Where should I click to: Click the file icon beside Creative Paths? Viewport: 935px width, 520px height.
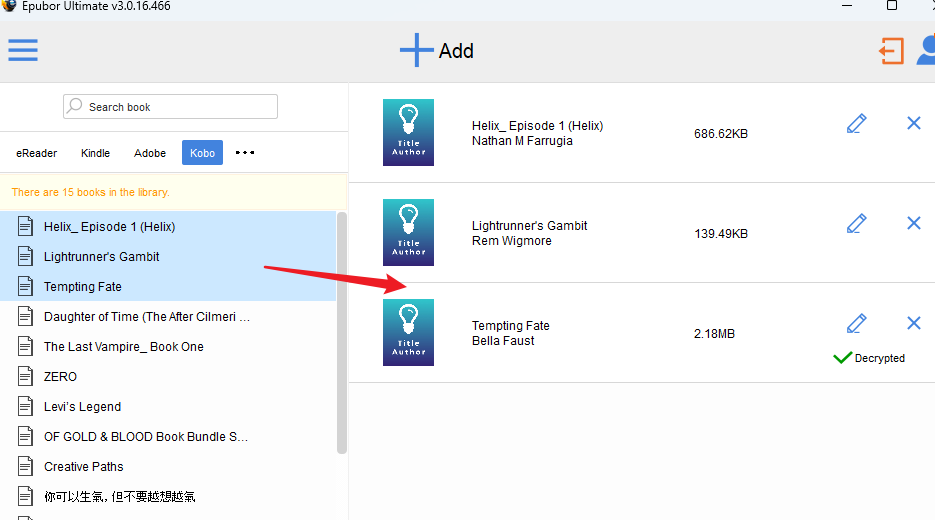25,466
